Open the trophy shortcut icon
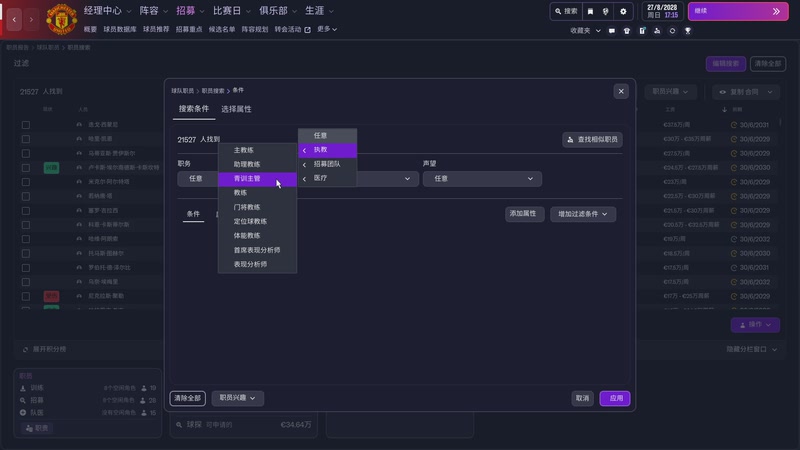The width and height of the screenshot is (800, 450). pyautogui.click(x=688, y=31)
